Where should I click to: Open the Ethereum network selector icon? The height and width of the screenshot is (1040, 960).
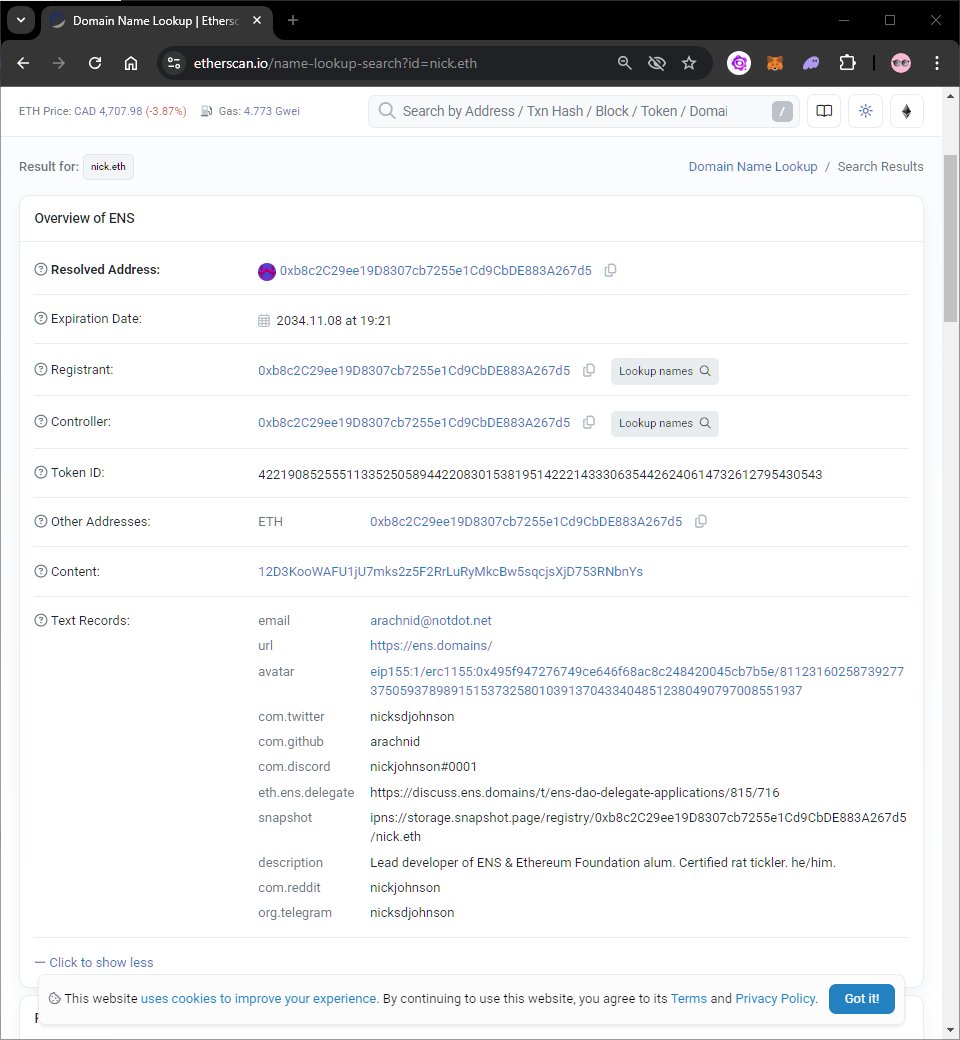pyautogui.click(x=906, y=111)
